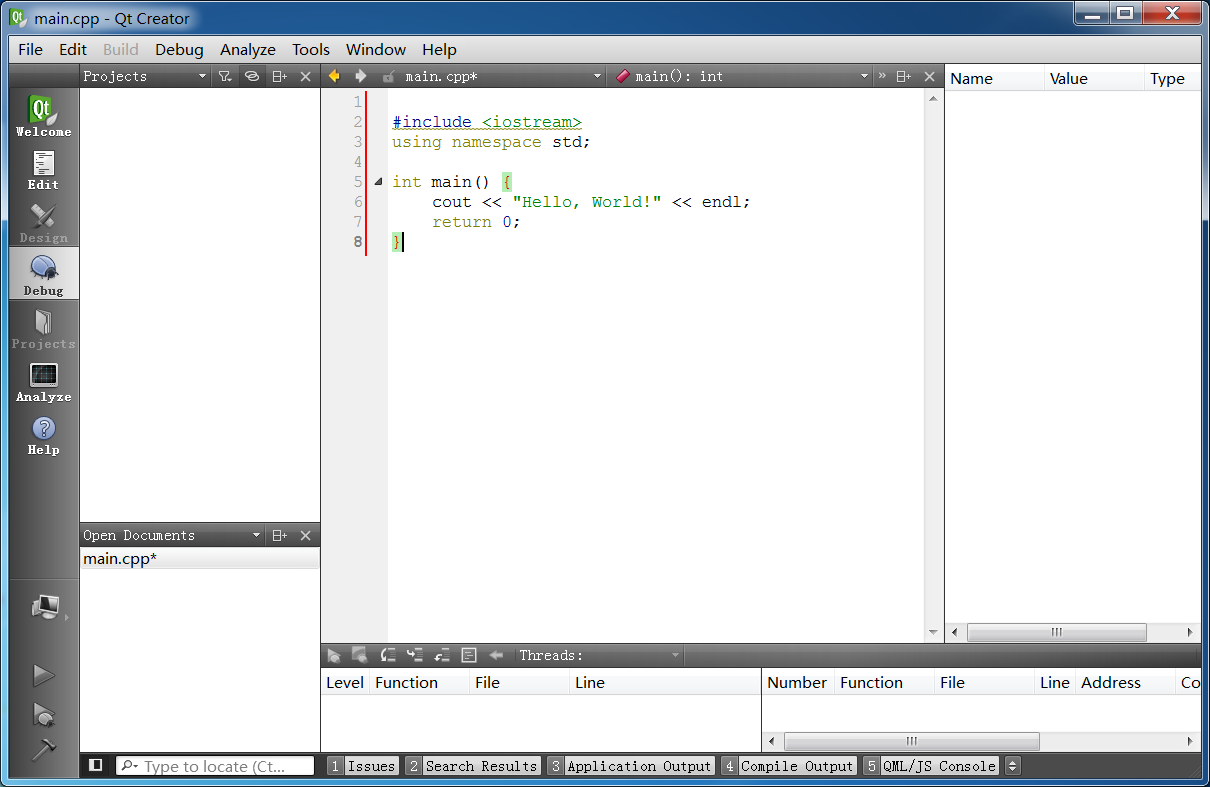Build the project with the hammer icon
The image size is (1210, 787).
pyautogui.click(x=43, y=749)
